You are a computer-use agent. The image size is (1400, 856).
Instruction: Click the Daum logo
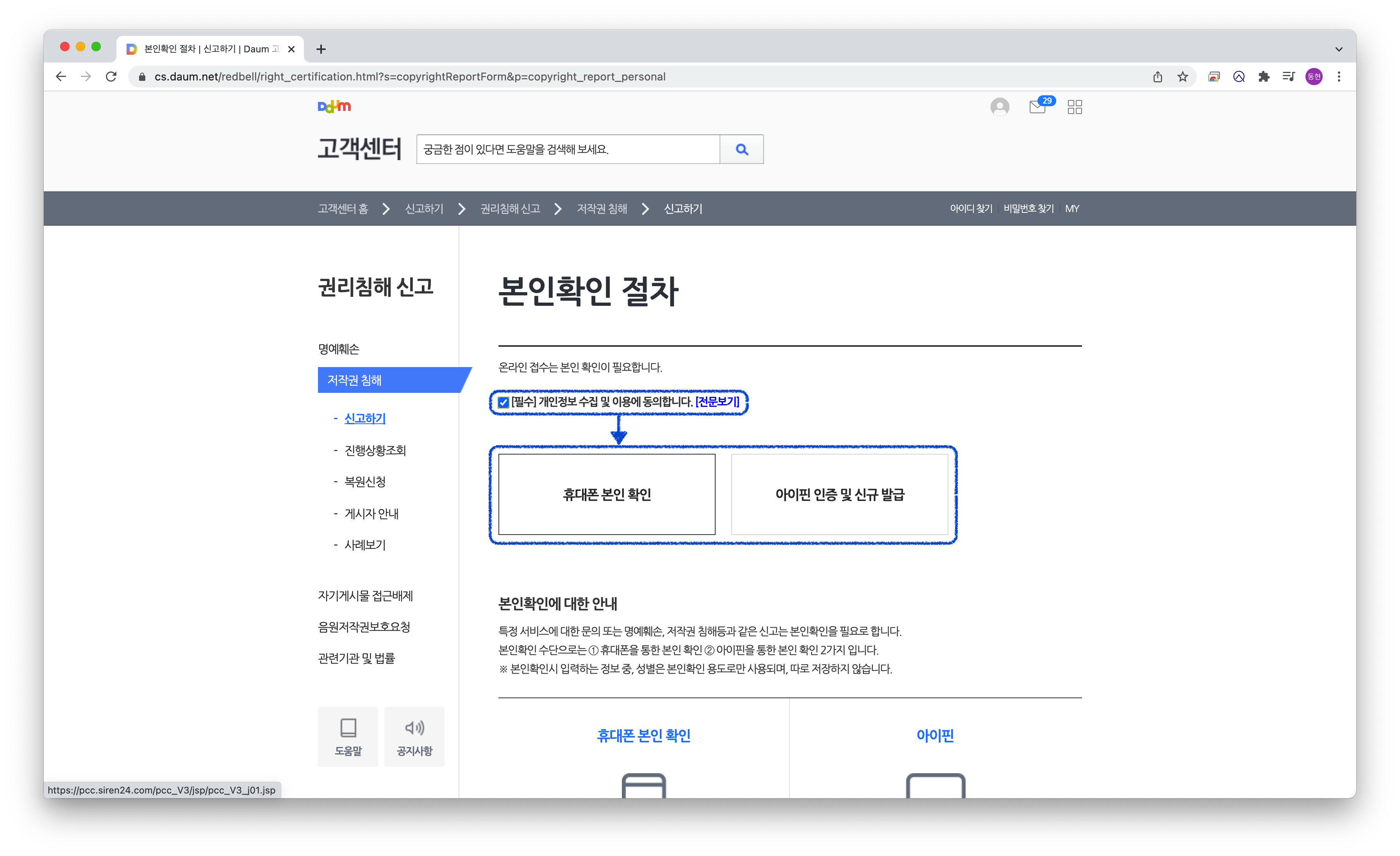point(334,106)
